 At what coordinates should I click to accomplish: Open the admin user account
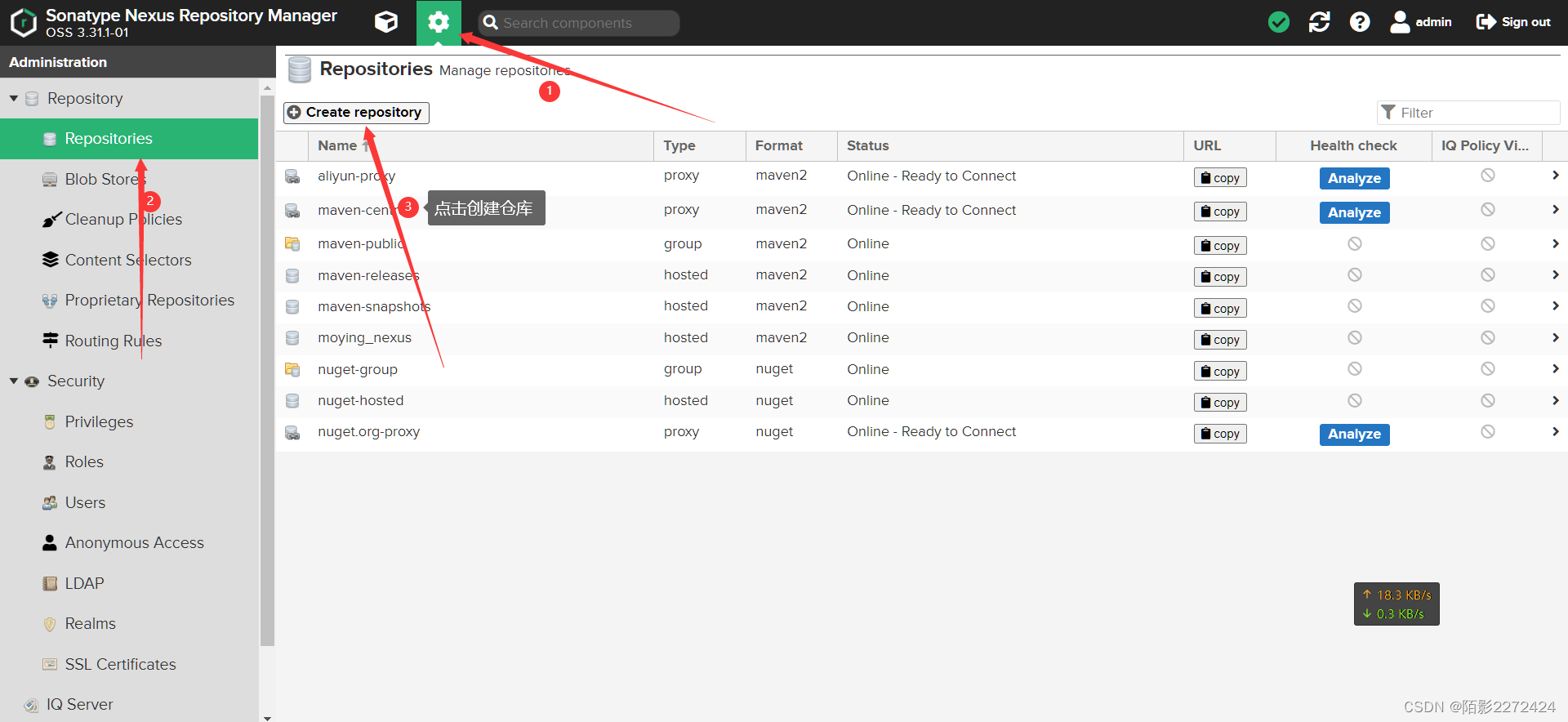(1421, 22)
